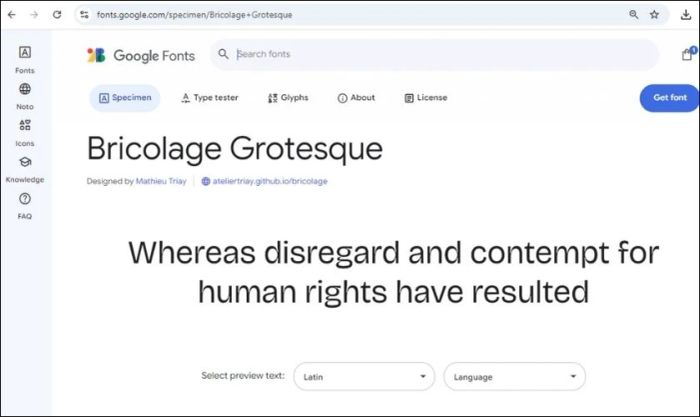
Task: Open the zoom magnifier in address bar
Action: click(x=633, y=15)
